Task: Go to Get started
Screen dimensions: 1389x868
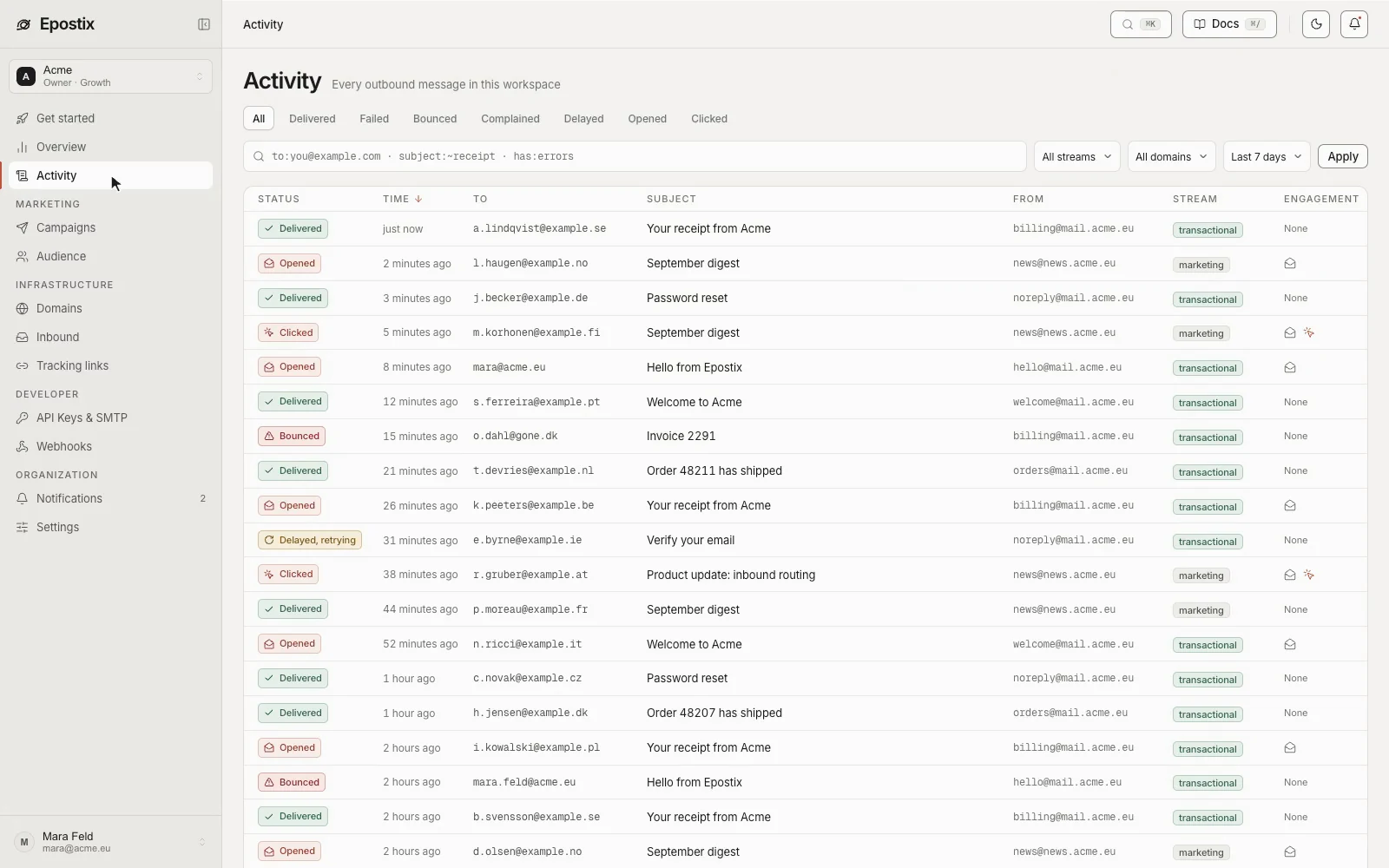Action: [110, 118]
